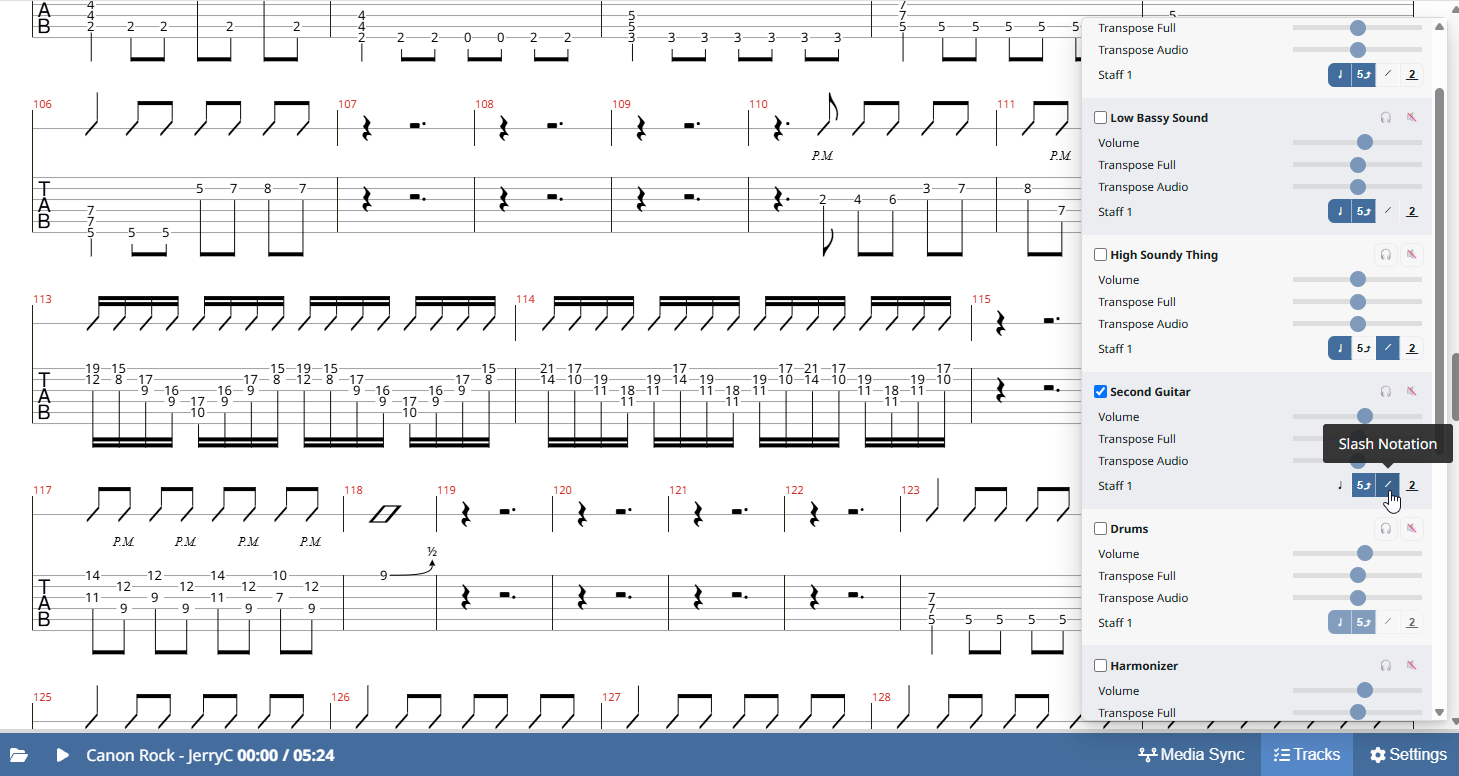Uncheck the Second Guitar track checkbox

(x=1101, y=392)
